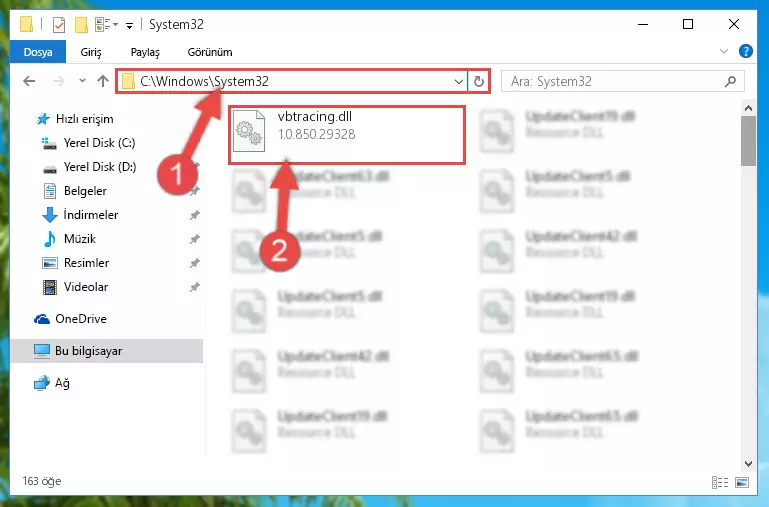This screenshot has height=507, width=769.
Task: Minimize the System32 window
Action: [643, 24]
